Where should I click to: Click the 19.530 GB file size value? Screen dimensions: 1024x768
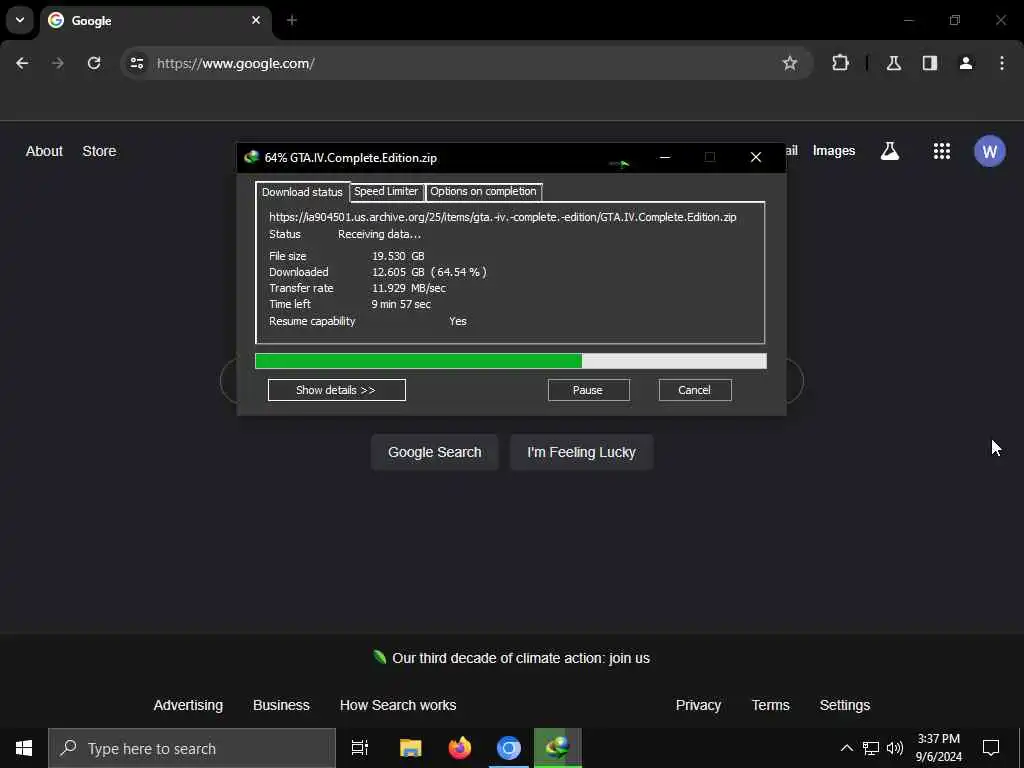click(398, 256)
